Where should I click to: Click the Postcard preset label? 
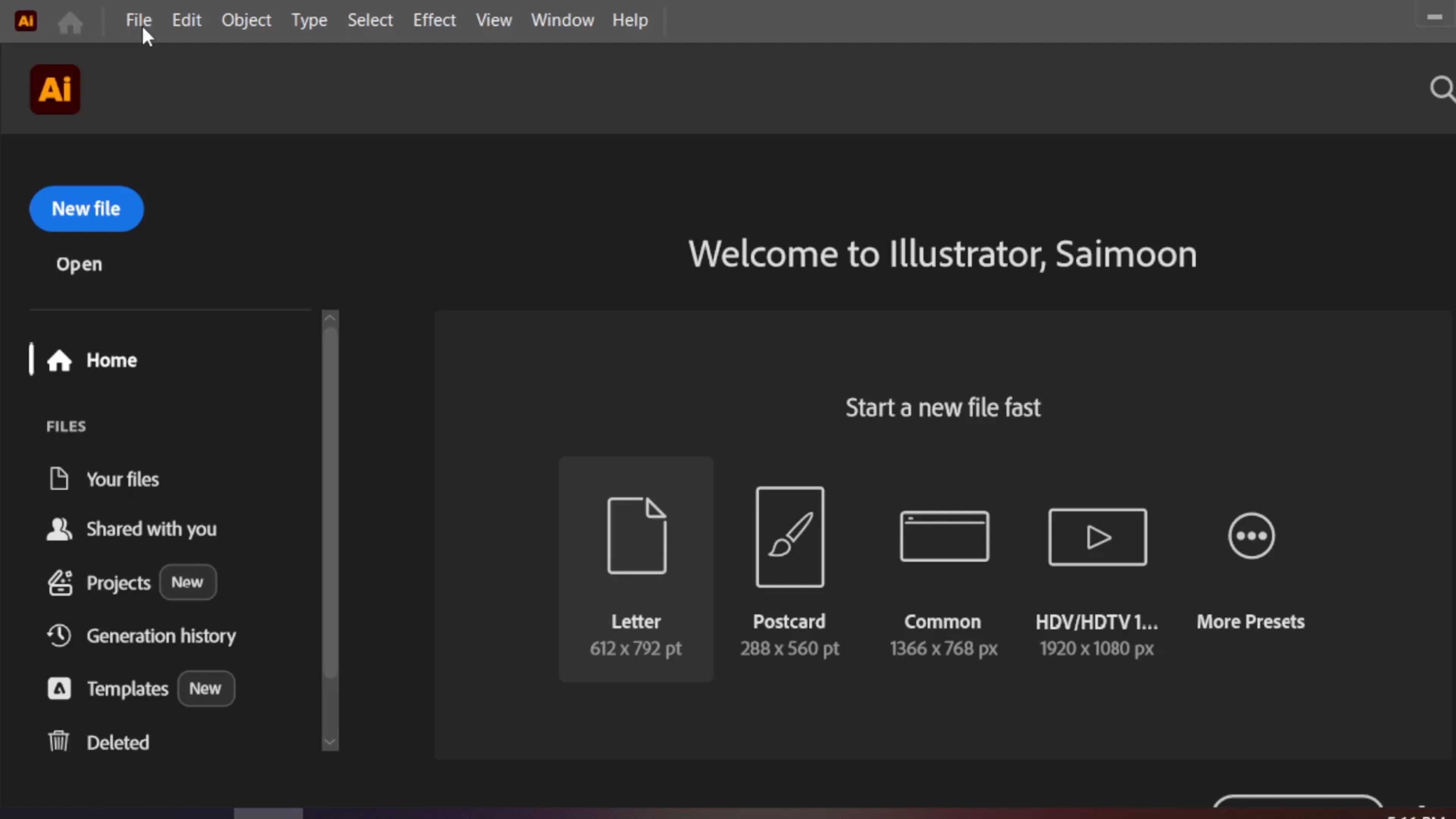789,622
